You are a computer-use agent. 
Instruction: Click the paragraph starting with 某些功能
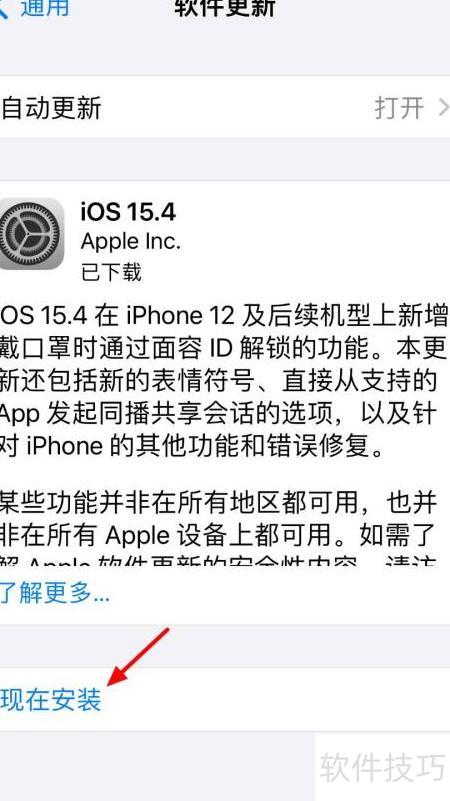pyautogui.click(x=220, y=526)
